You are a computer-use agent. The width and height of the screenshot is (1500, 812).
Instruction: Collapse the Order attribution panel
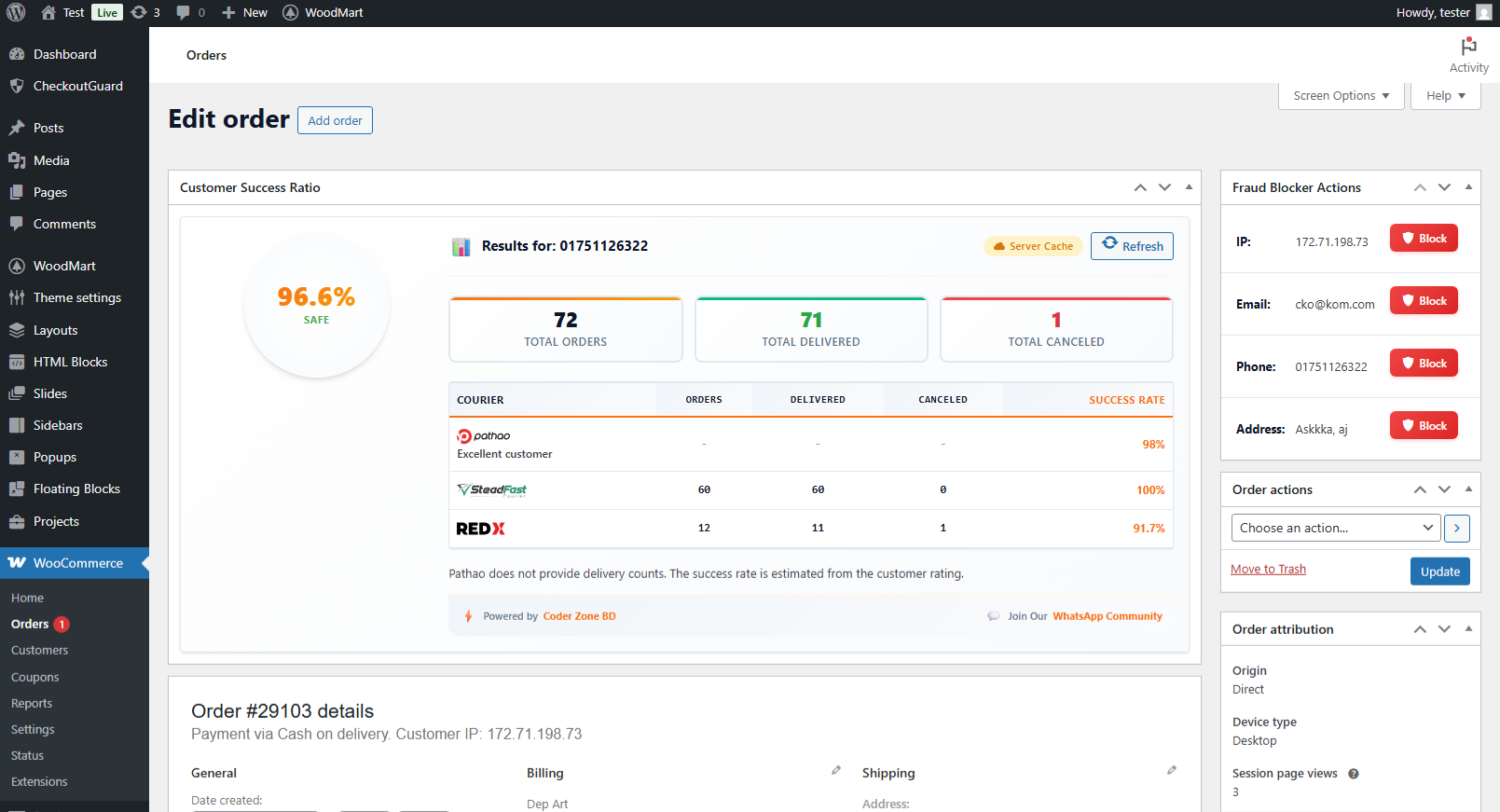(x=1468, y=629)
